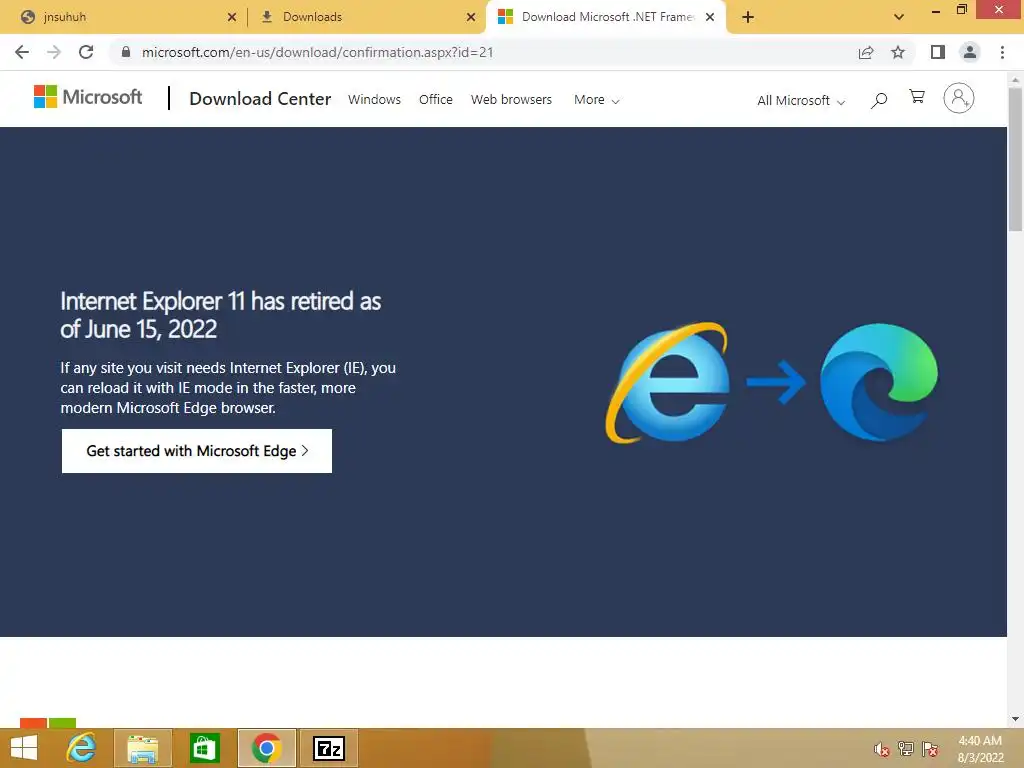1024x768 pixels.
Task: Open the shopping cart icon
Action: pyautogui.click(x=917, y=97)
